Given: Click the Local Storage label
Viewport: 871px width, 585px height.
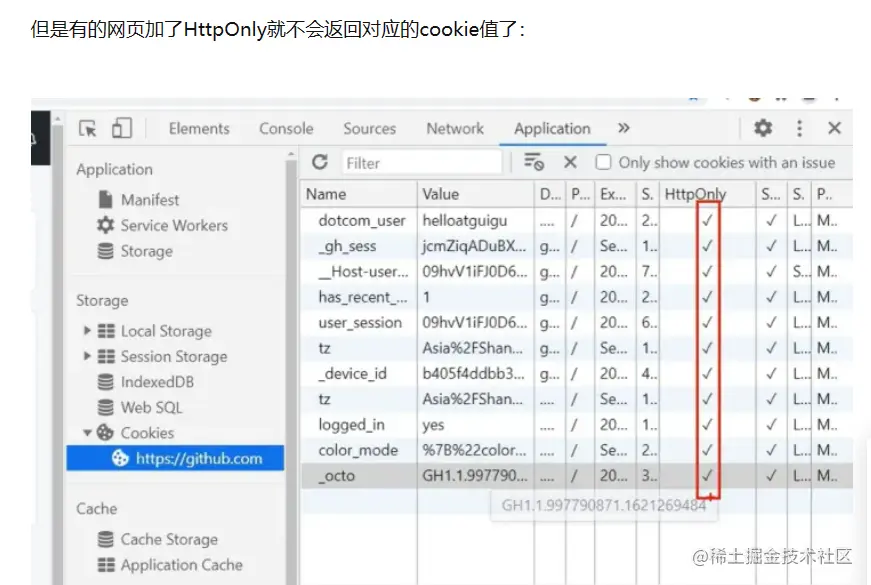Looking at the screenshot, I should point(166,331).
